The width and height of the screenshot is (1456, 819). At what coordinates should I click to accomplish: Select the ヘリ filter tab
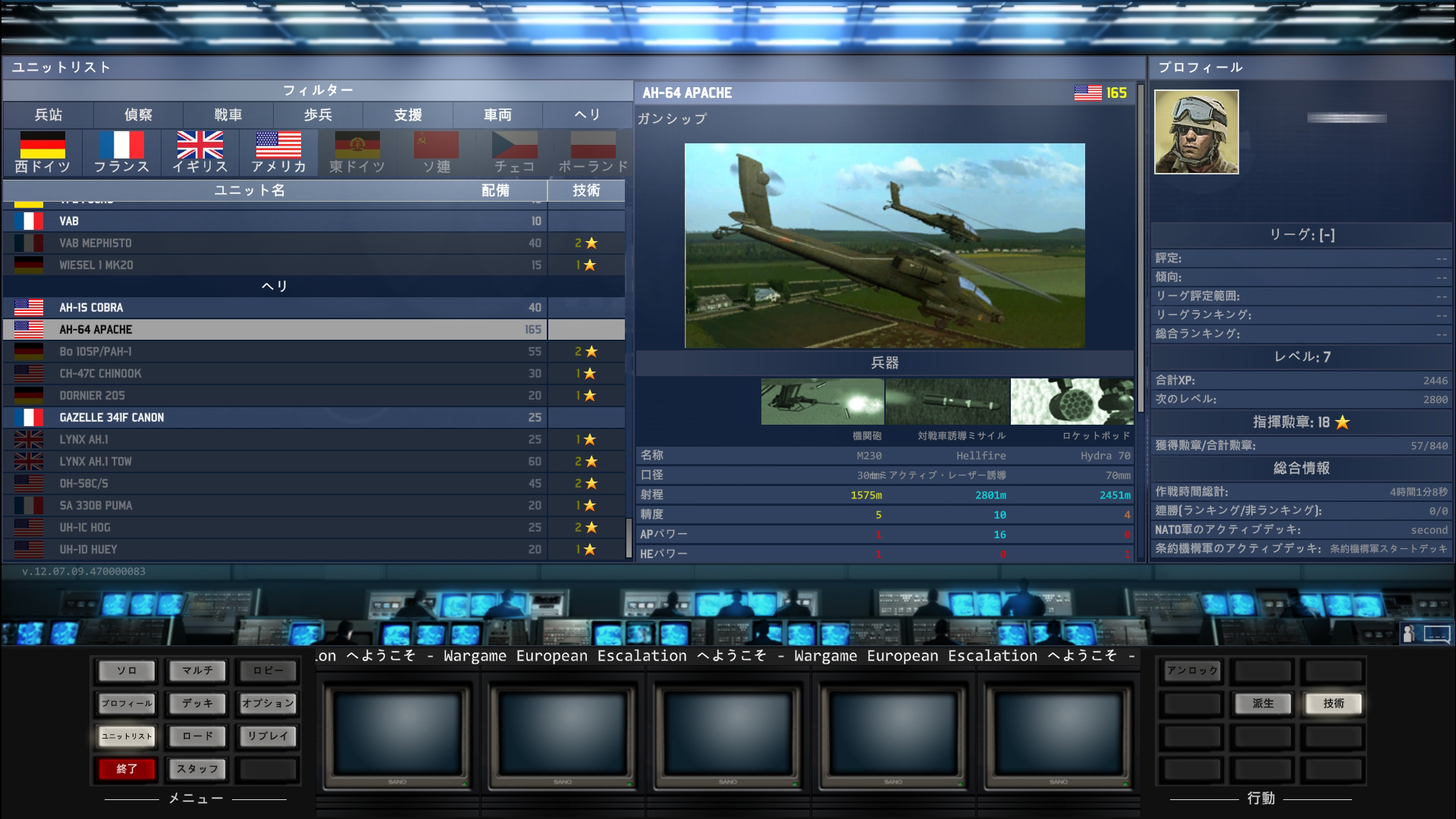click(x=587, y=115)
